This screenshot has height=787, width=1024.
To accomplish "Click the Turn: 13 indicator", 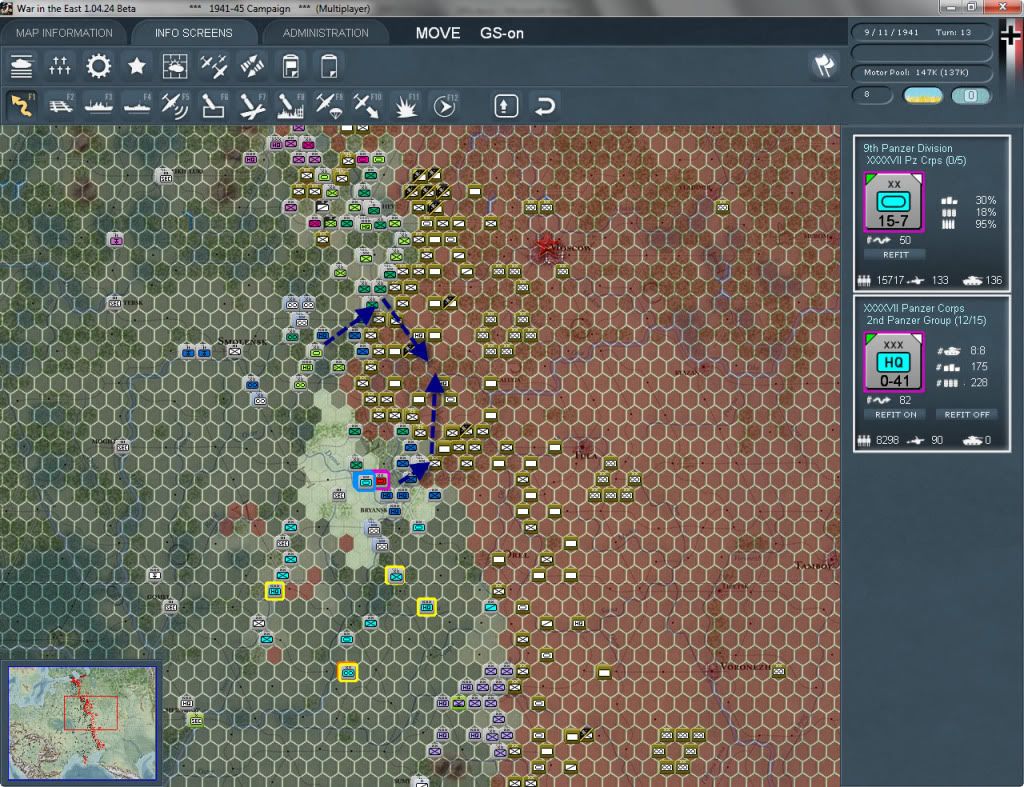I will coord(953,32).
